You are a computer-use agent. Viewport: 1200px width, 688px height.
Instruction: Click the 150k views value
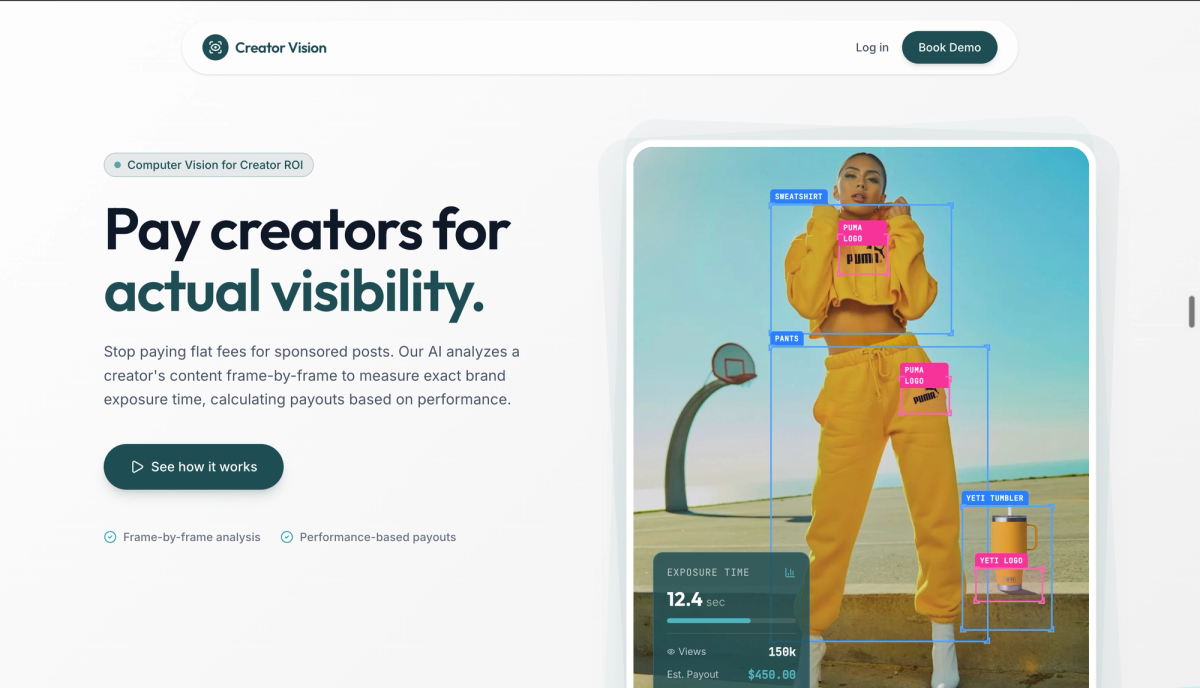(x=782, y=652)
